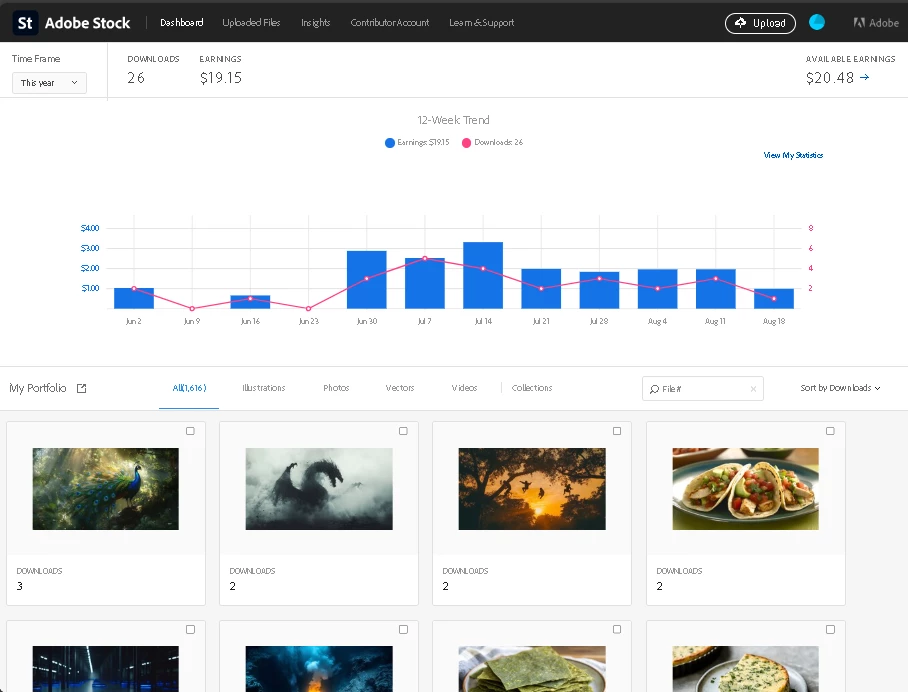Click the Jun 30 earnings bar
Screen dimensions: 908x692
(x=367, y=280)
